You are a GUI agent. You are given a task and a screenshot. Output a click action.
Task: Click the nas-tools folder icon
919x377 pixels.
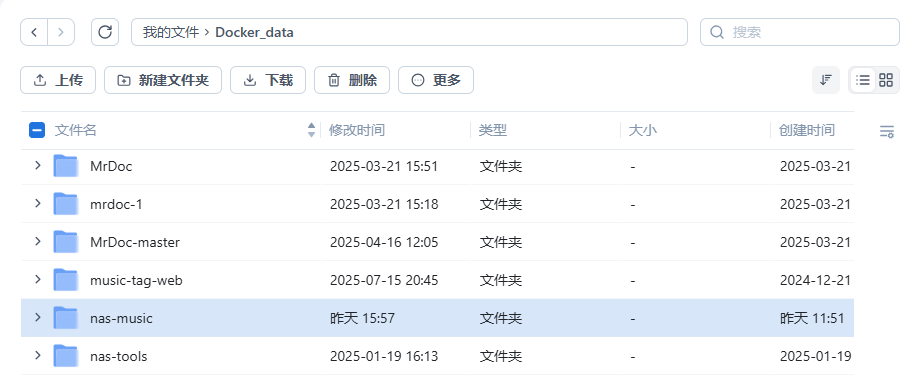(66, 356)
